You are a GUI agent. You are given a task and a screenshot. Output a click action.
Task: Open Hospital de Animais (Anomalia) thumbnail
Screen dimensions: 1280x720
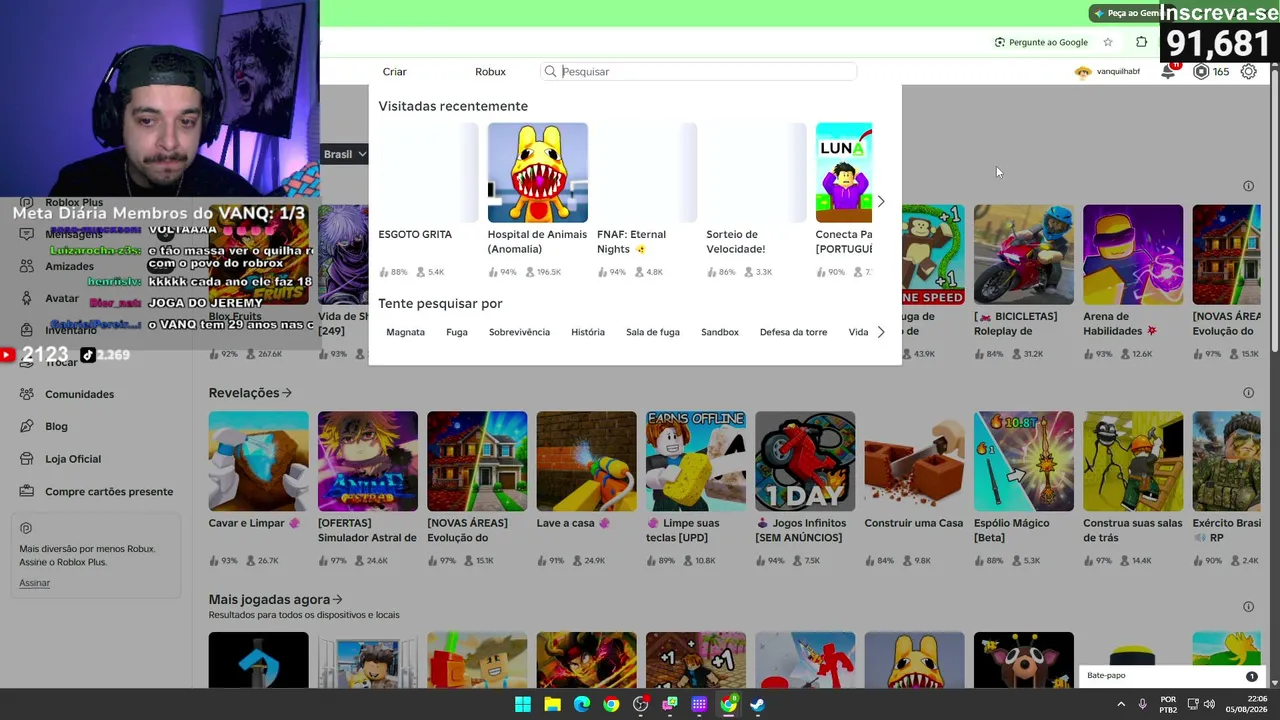point(537,173)
